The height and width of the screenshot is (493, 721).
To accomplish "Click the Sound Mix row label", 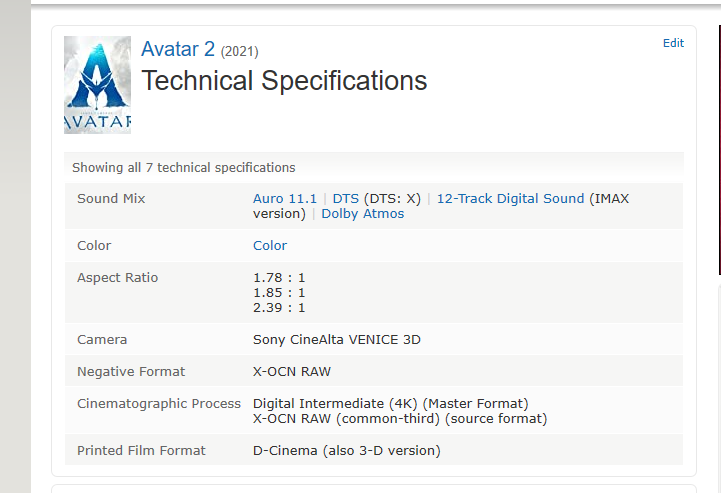I will (111, 199).
